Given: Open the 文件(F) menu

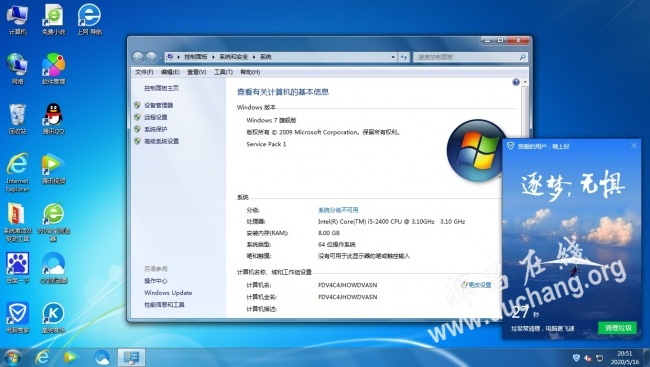Looking at the screenshot, I should coord(144,72).
